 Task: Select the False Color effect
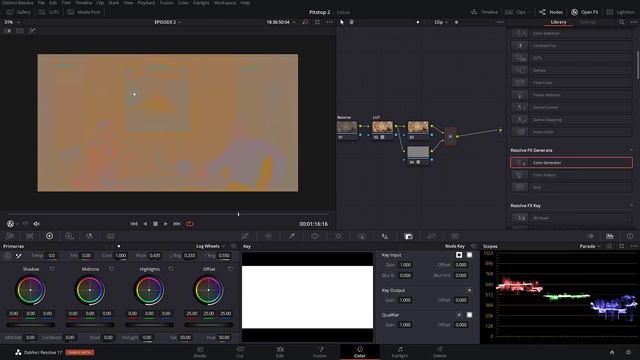[x=571, y=82]
